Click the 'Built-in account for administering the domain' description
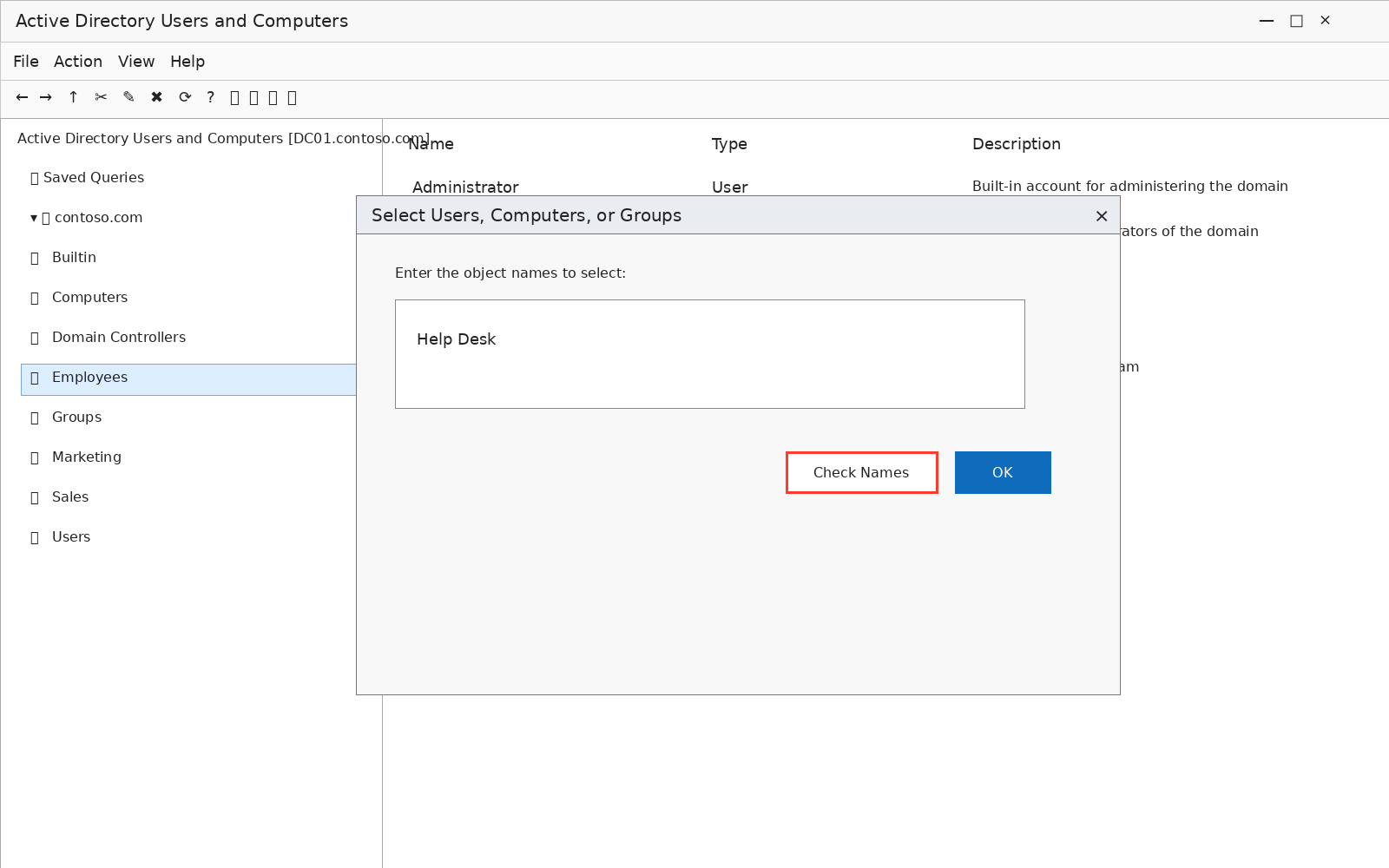The image size is (1389, 868). [x=1130, y=187]
